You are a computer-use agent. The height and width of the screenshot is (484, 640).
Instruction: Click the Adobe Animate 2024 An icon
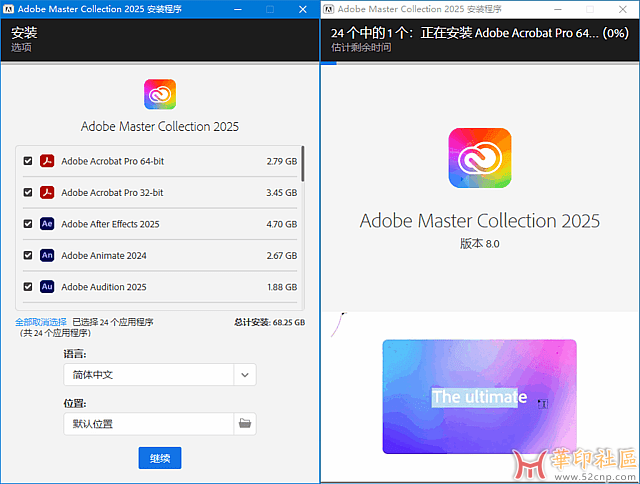tap(46, 256)
